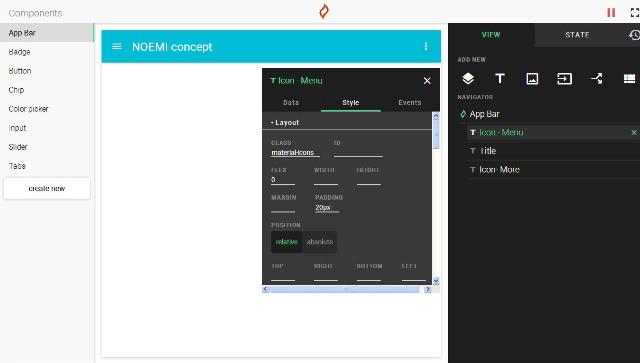This screenshot has height=363, width=640.
Task: Click the ID input field
Action: pyautogui.click(x=358, y=153)
